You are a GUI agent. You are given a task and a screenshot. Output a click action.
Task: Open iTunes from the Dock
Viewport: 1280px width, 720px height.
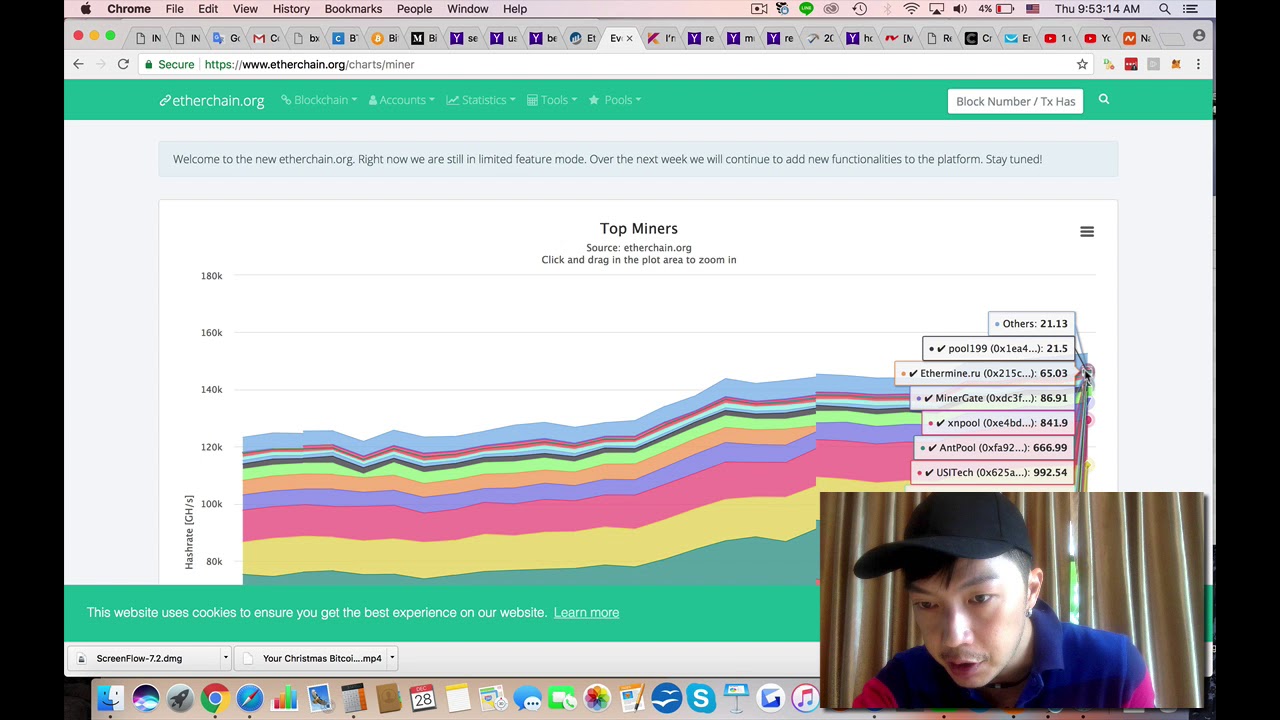(805, 698)
